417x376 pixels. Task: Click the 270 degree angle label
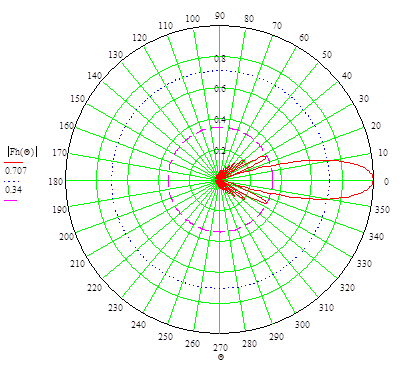(x=220, y=348)
